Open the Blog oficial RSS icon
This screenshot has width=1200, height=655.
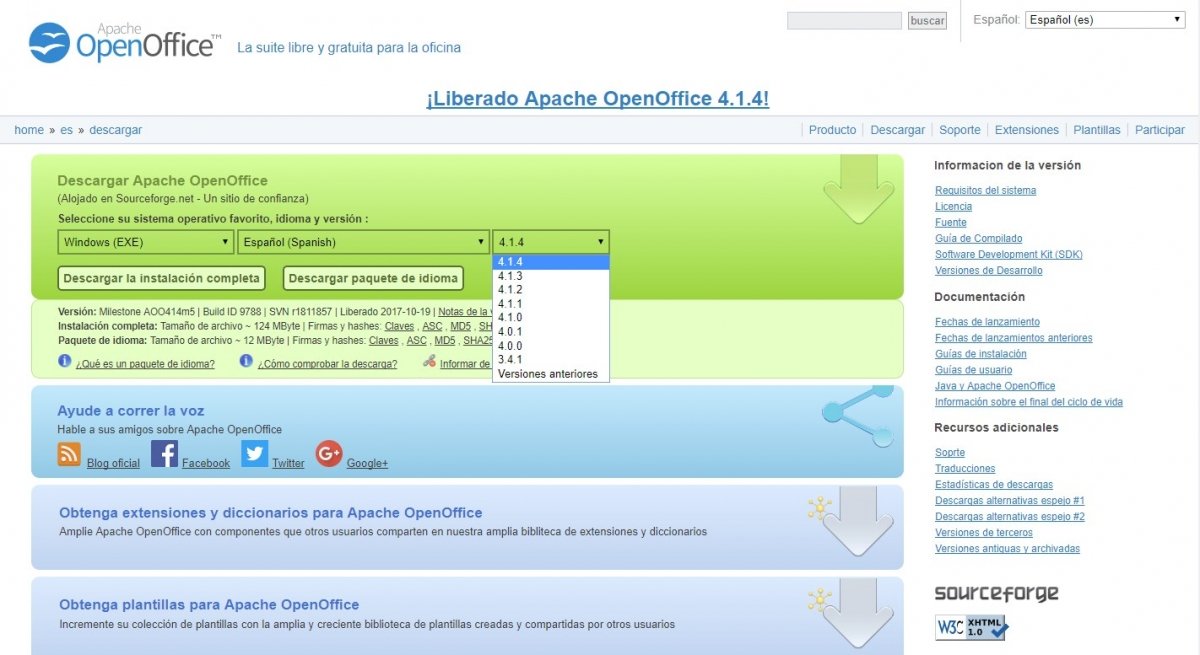(x=69, y=455)
